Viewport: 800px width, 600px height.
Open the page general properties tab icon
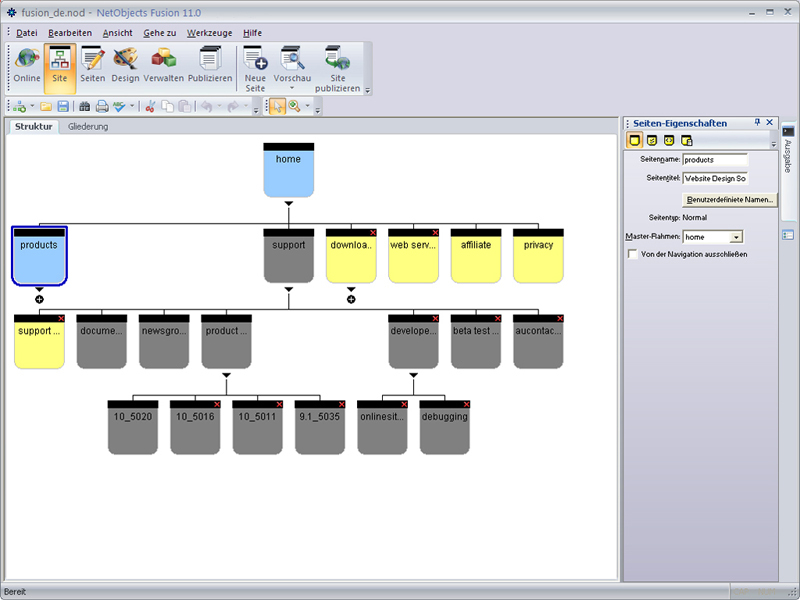tap(634, 140)
